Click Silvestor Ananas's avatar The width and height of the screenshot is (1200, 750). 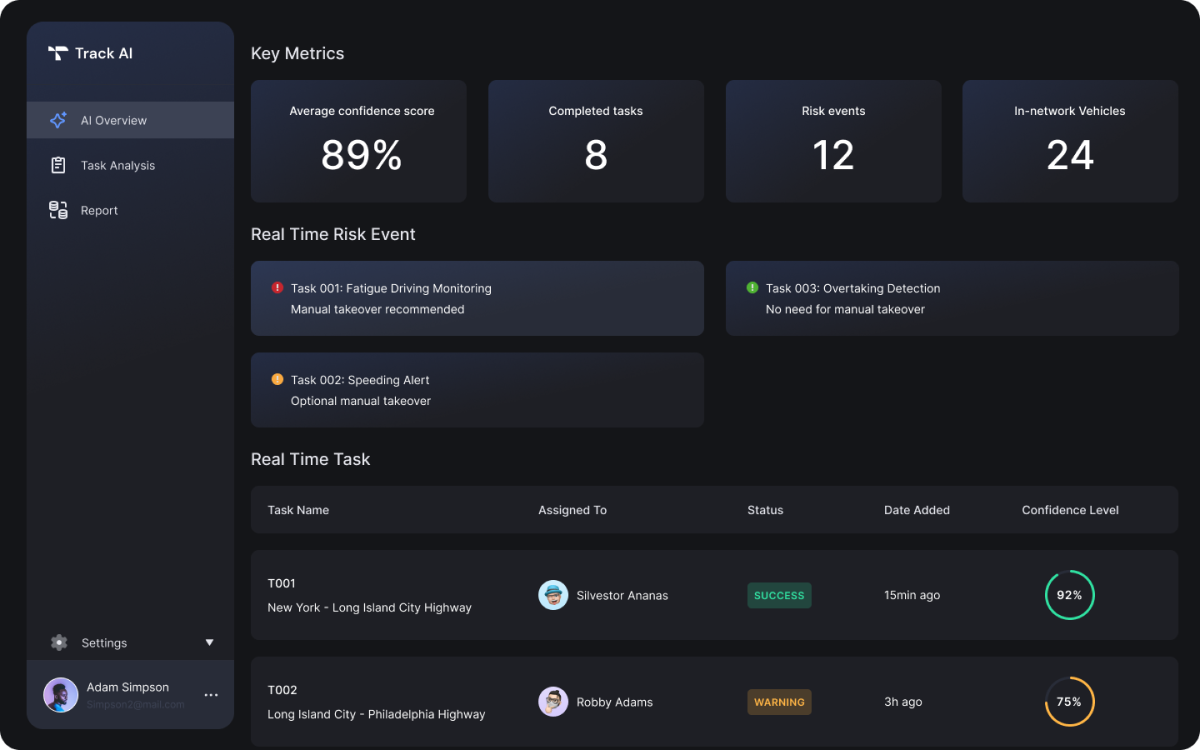pyautogui.click(x=553, y=595)
